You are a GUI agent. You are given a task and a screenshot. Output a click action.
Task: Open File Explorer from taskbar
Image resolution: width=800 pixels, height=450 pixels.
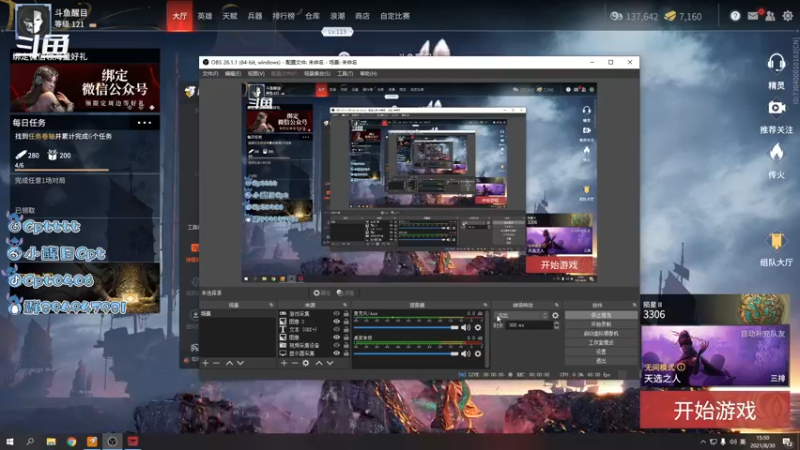click(x=51, y=441)
